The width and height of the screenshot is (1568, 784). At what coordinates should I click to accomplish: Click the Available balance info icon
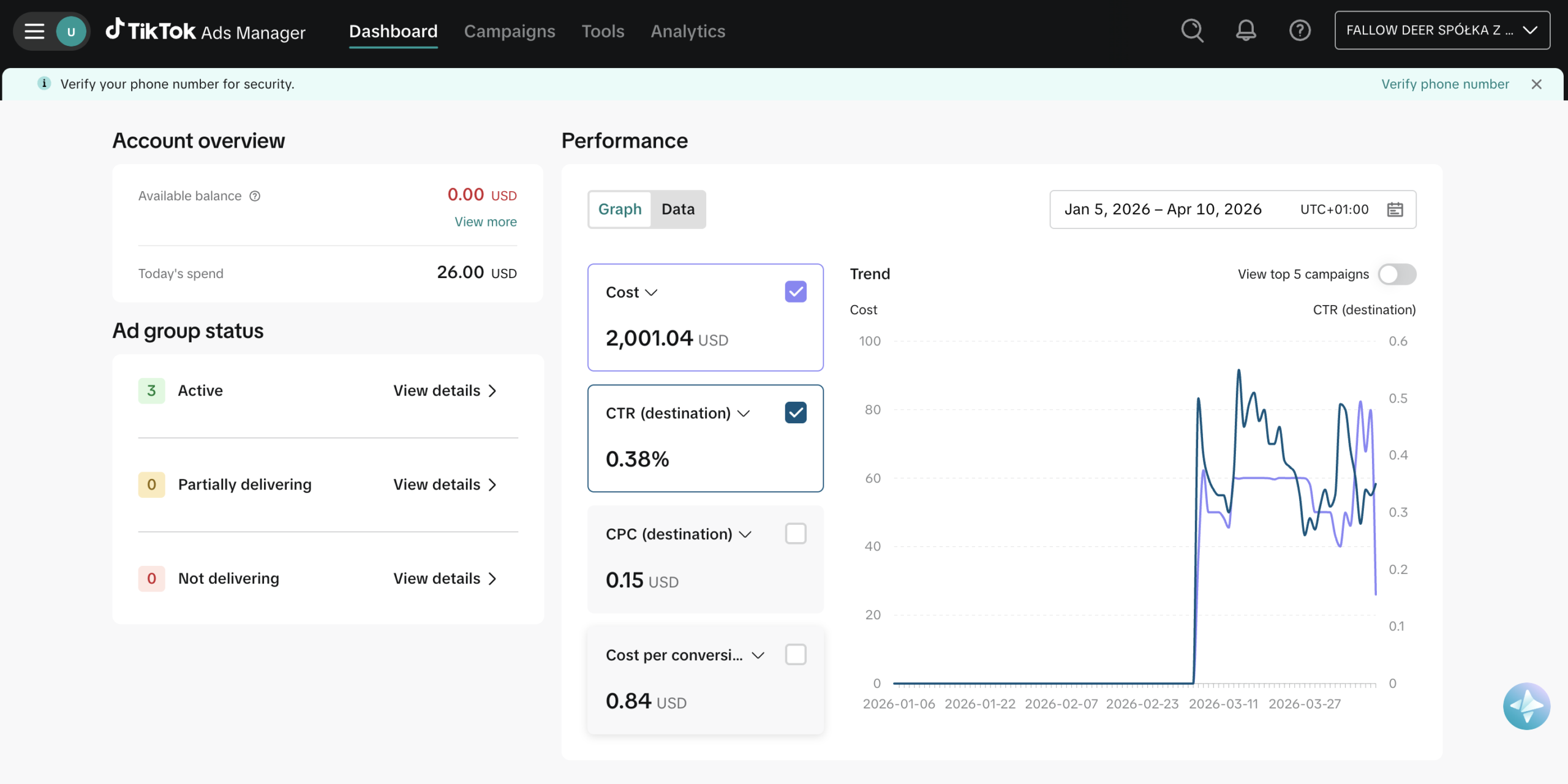coord(255,196)
